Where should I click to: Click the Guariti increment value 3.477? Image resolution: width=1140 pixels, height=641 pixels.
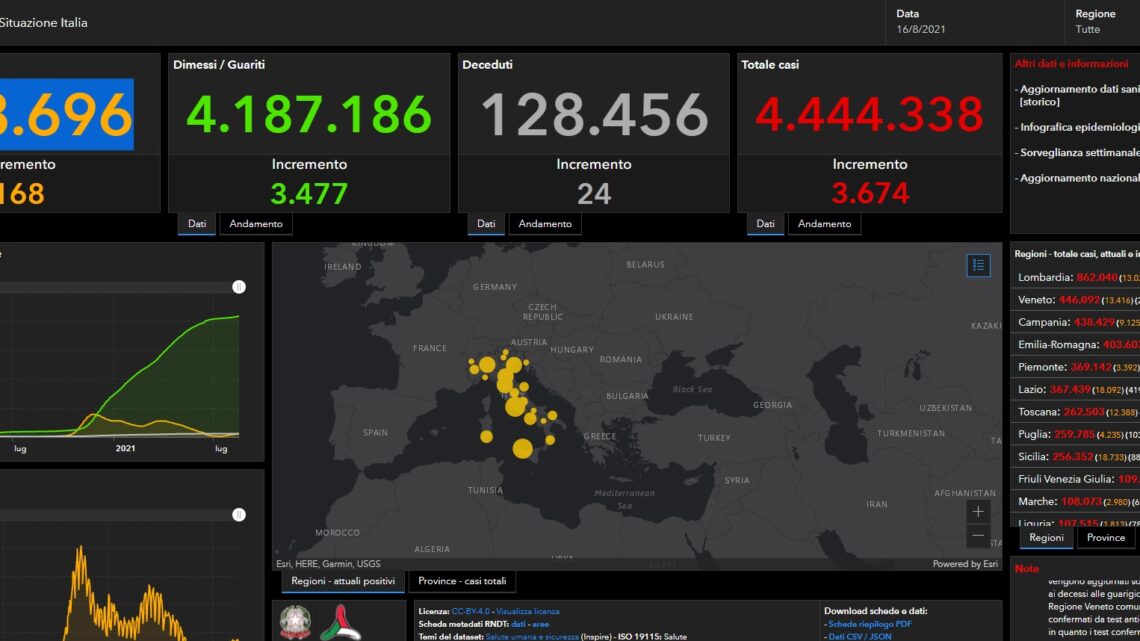pos(309,194)
